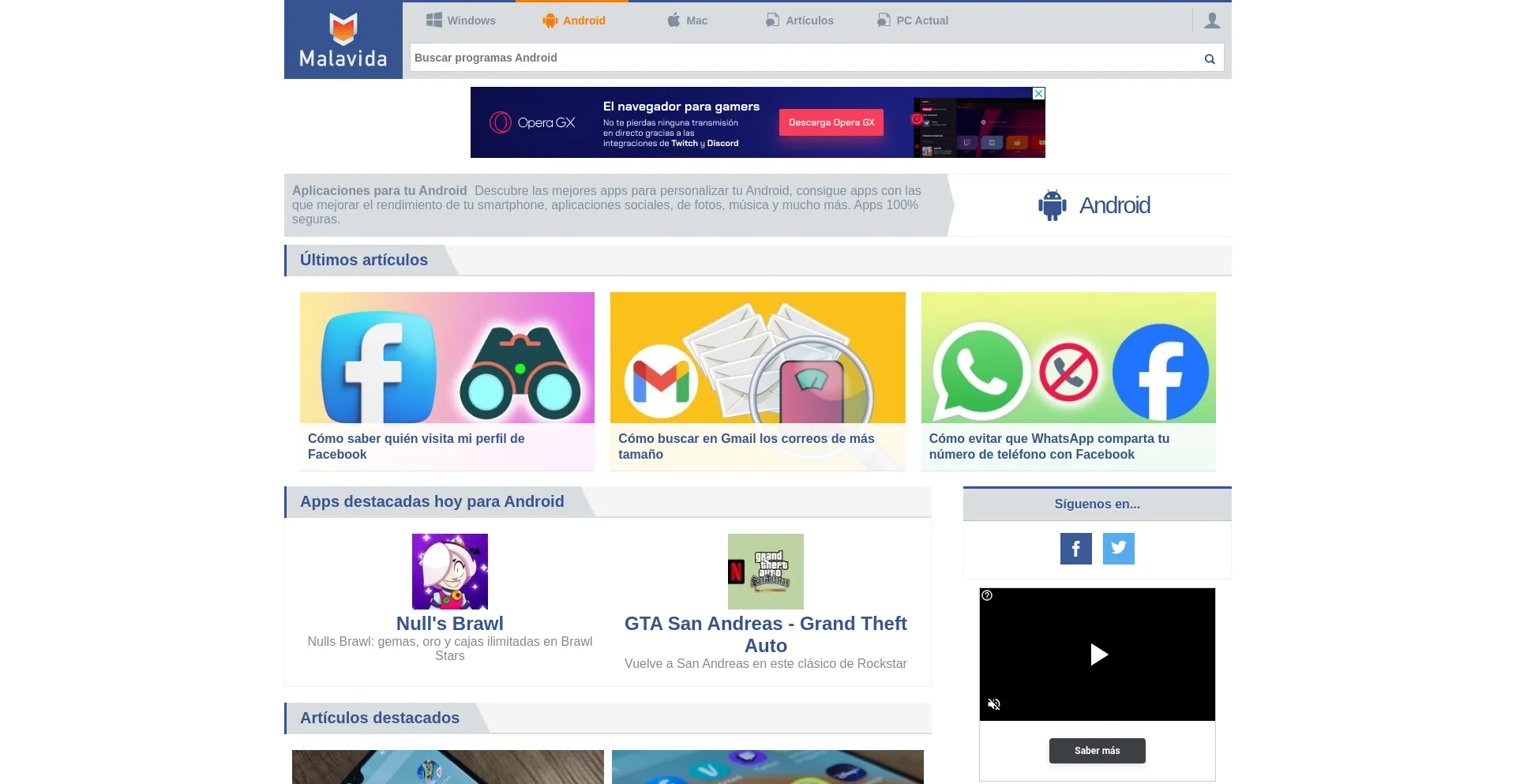The image size is (1516, 784).
Task: Follow Malavida on Facebook icon
Action: 1076,549
